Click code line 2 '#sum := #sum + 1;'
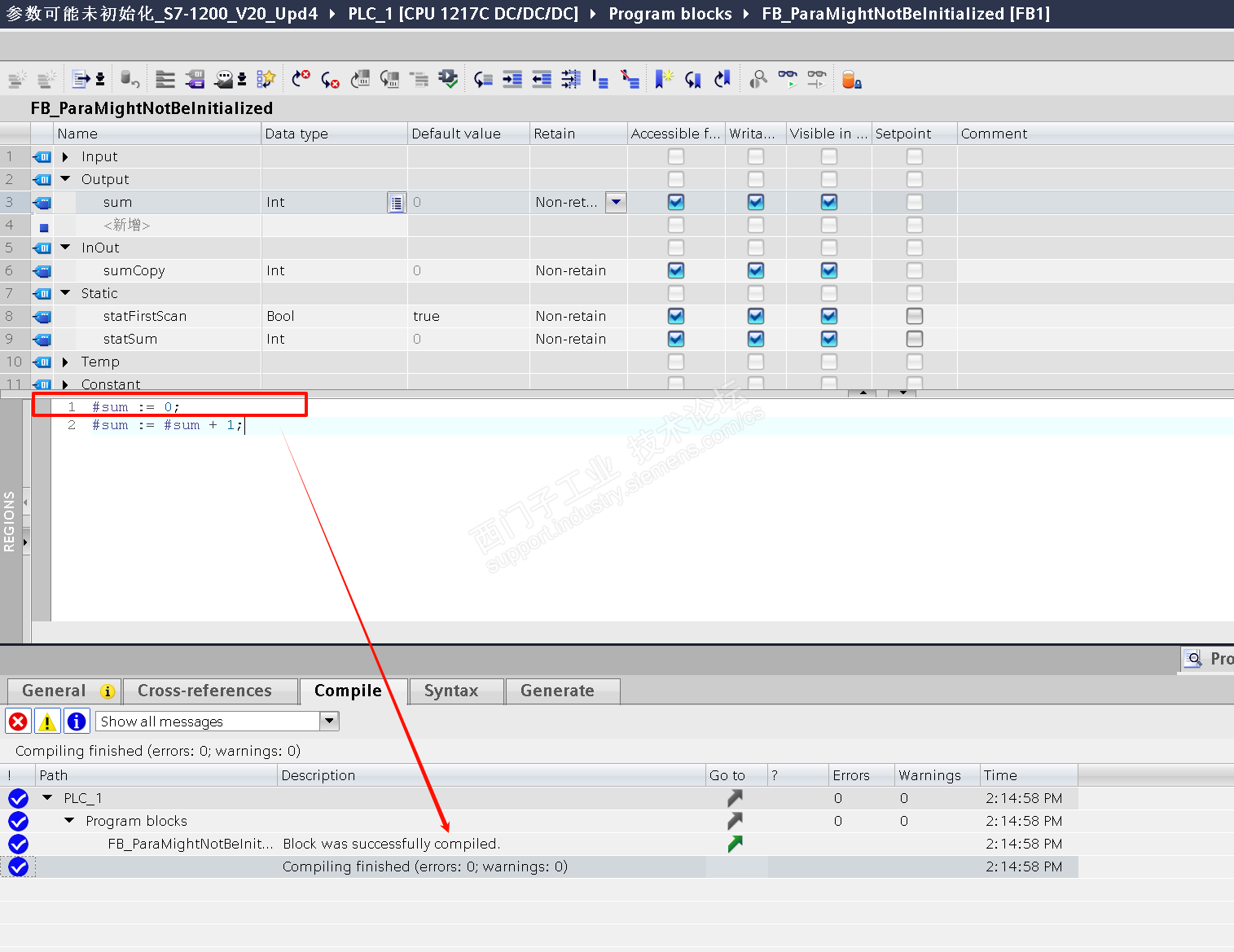Screen dimensions: 1234x952 167,425
